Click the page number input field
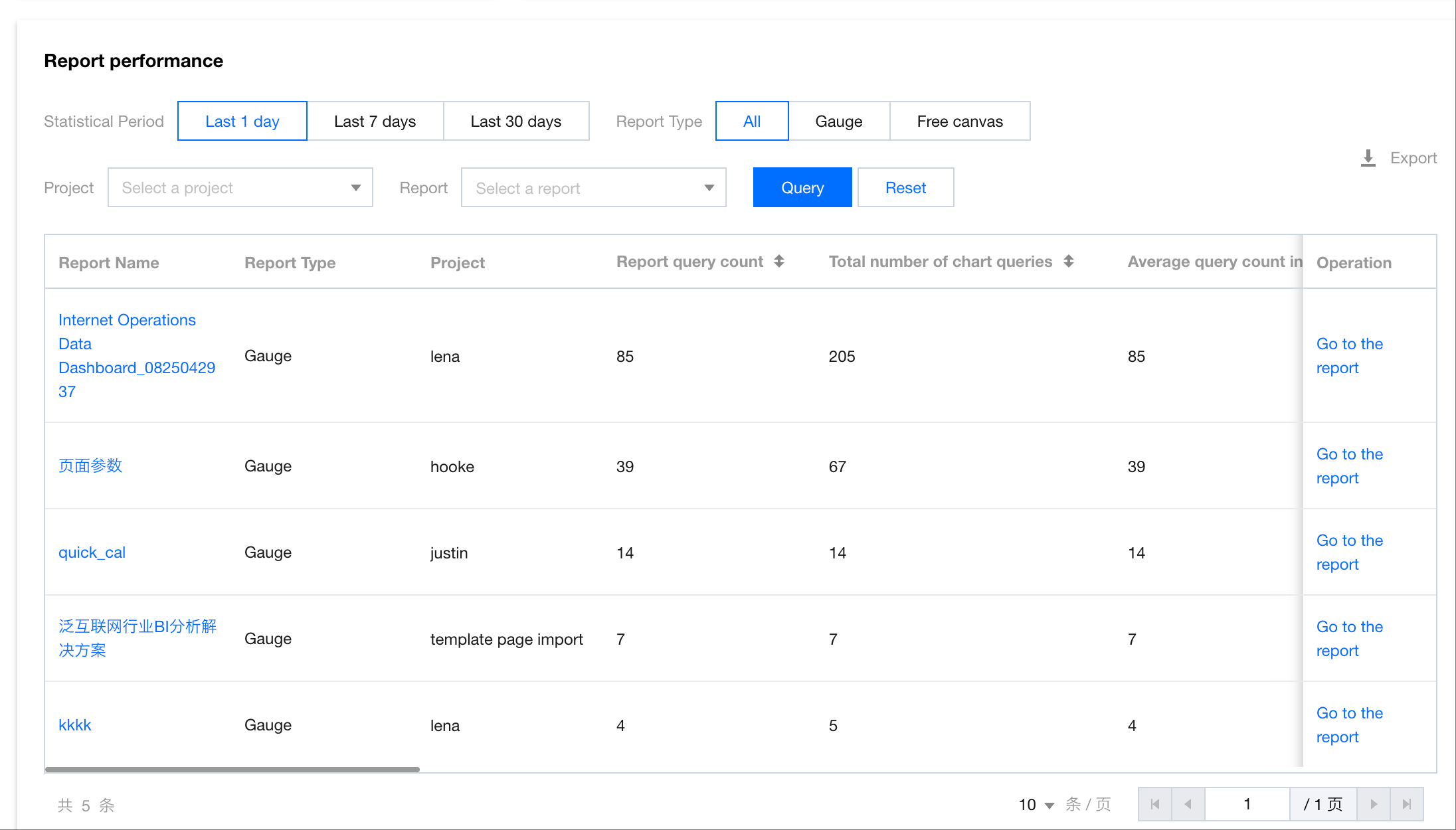1456x830 pixels. (1247, 804)
